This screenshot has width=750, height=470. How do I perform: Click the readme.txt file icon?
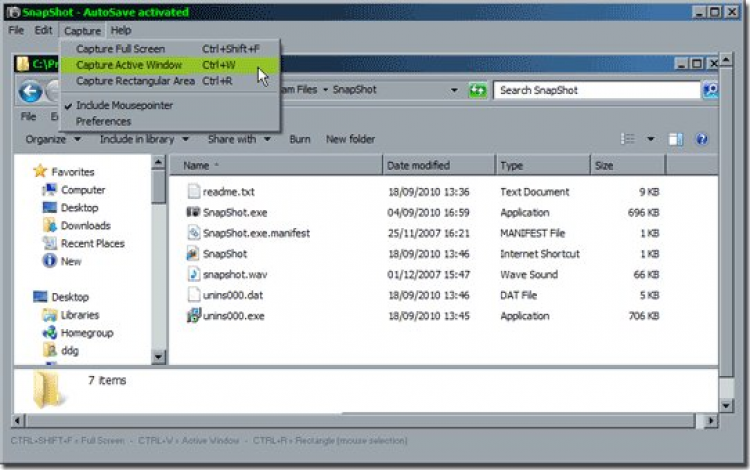(193, 191)
